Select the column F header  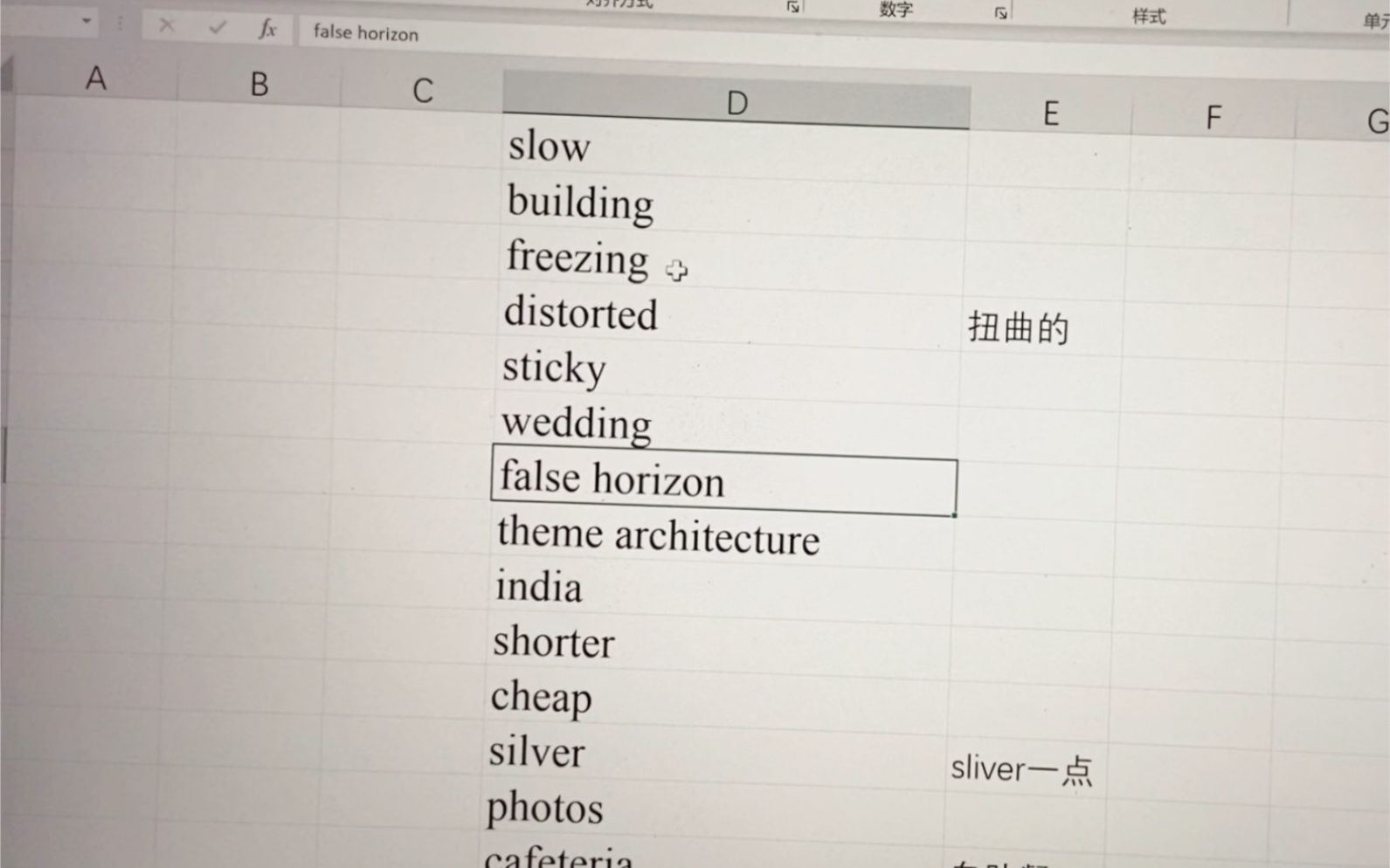pyautogui.click(x=1213, y=117)
